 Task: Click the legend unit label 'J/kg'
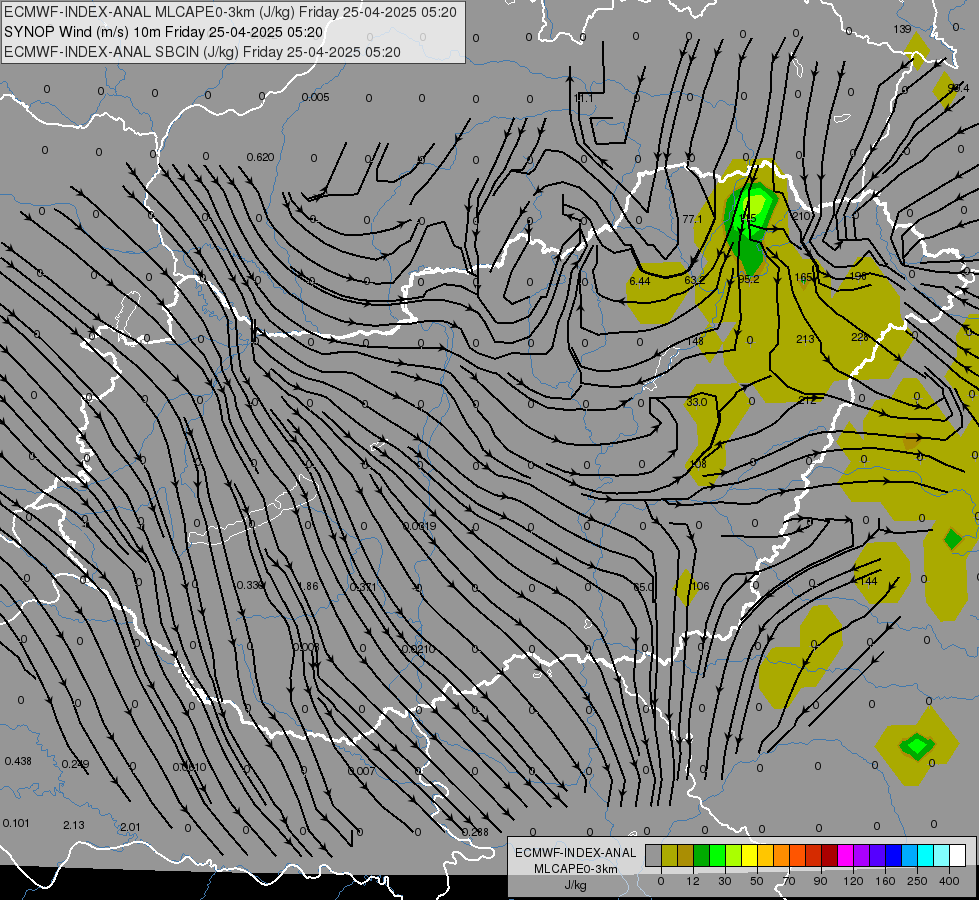[x=576, y=885]
